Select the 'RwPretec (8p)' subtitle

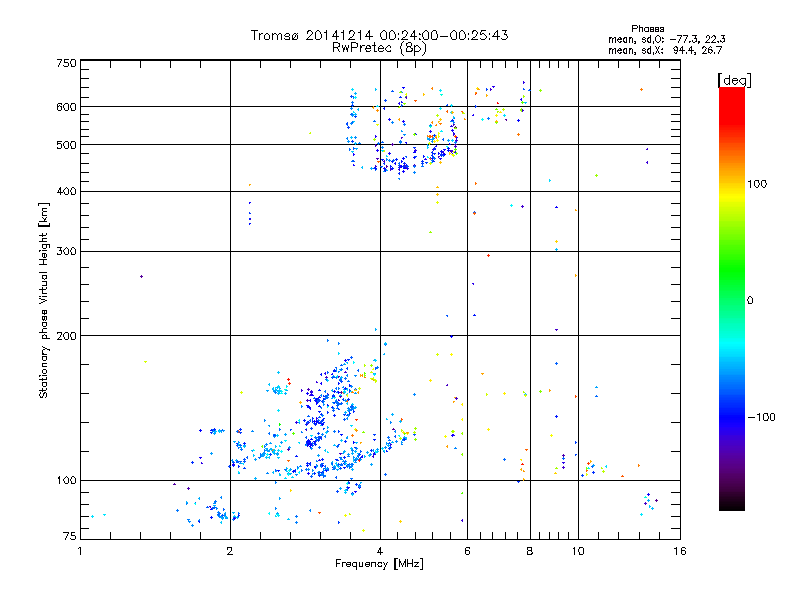click(x=379, y=48)
